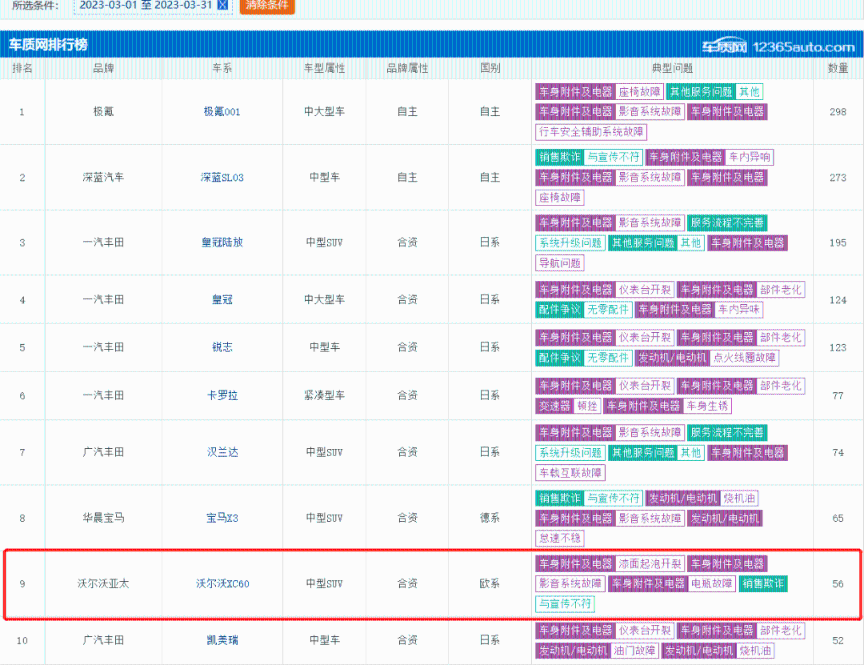Viewport: 864px width, 665px height.
Task: Select the 紧凑型车 vehicle type cell
Action: tap(325, 395)
